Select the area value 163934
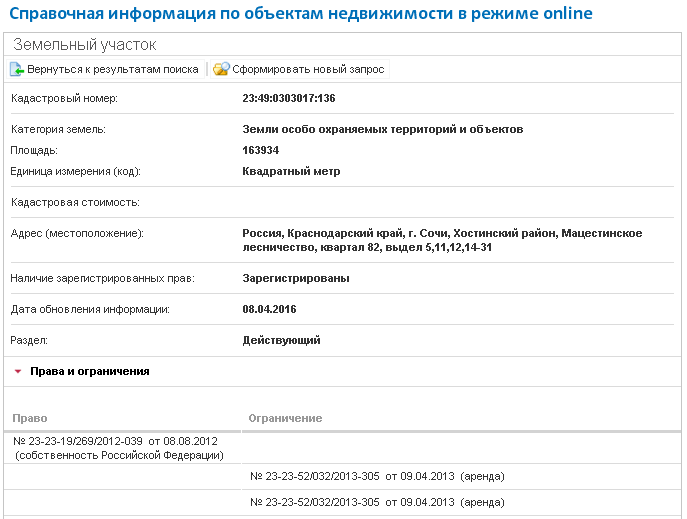687x519 pixels. point(260,150)
